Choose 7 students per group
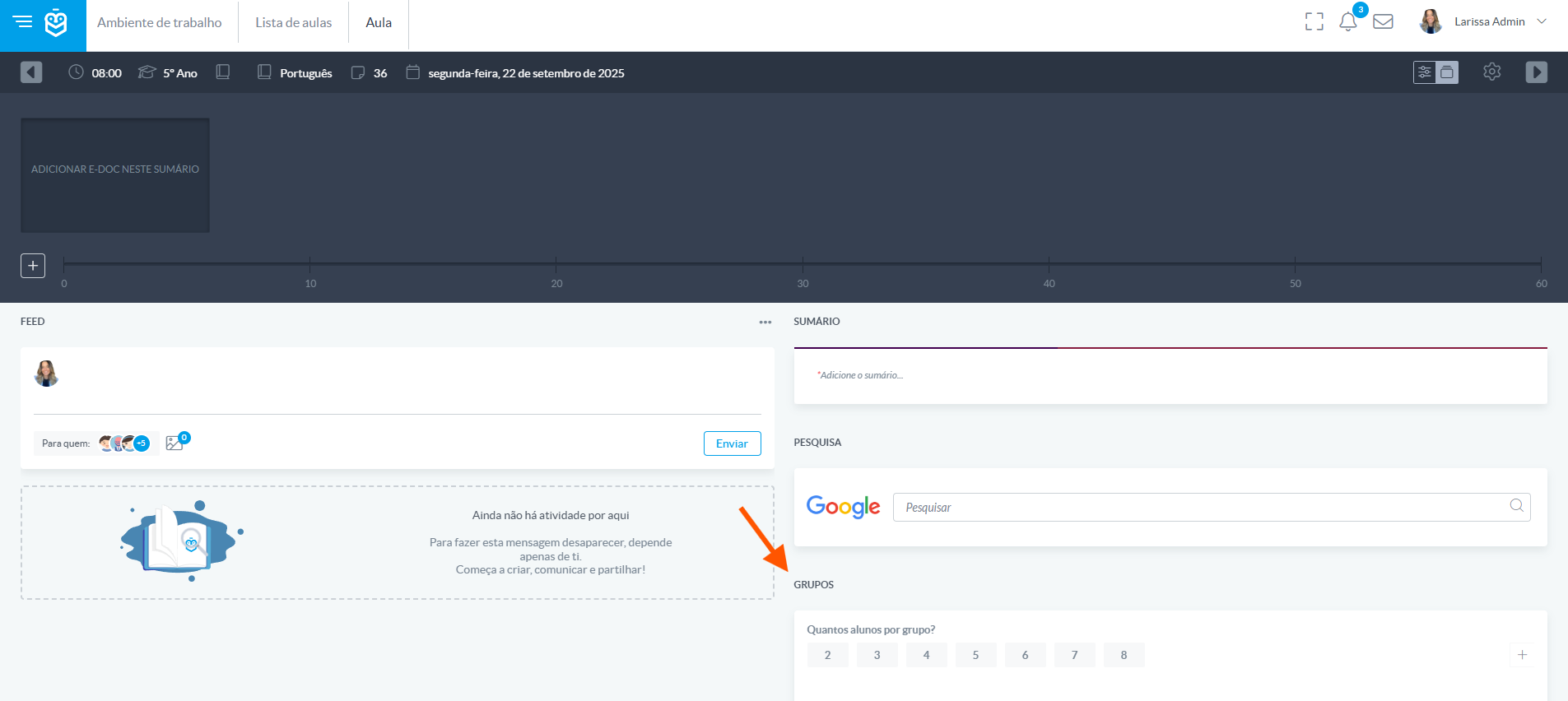 click(1075, 655)
